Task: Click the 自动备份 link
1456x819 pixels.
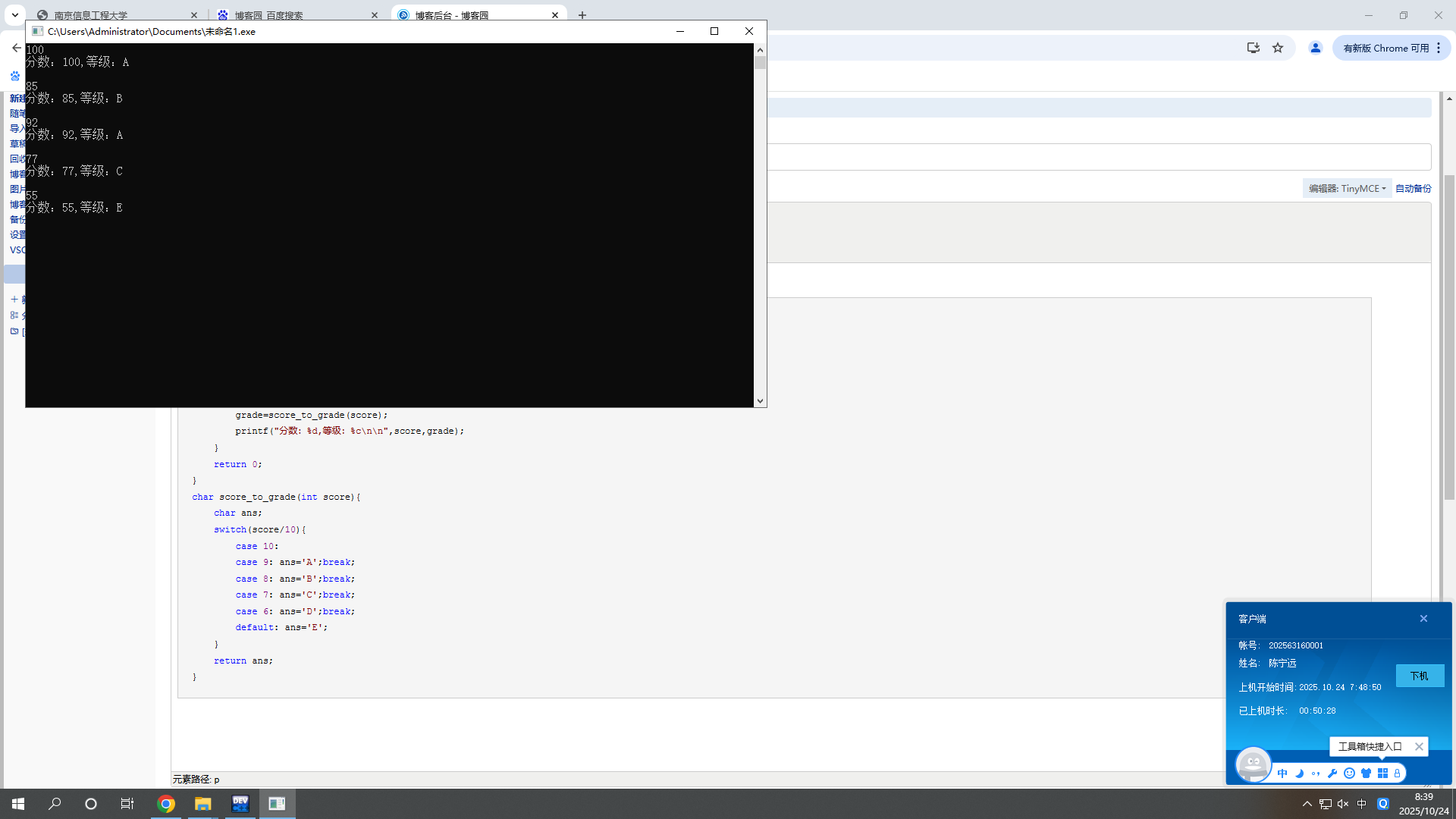Action: [x=1413, y=188]
